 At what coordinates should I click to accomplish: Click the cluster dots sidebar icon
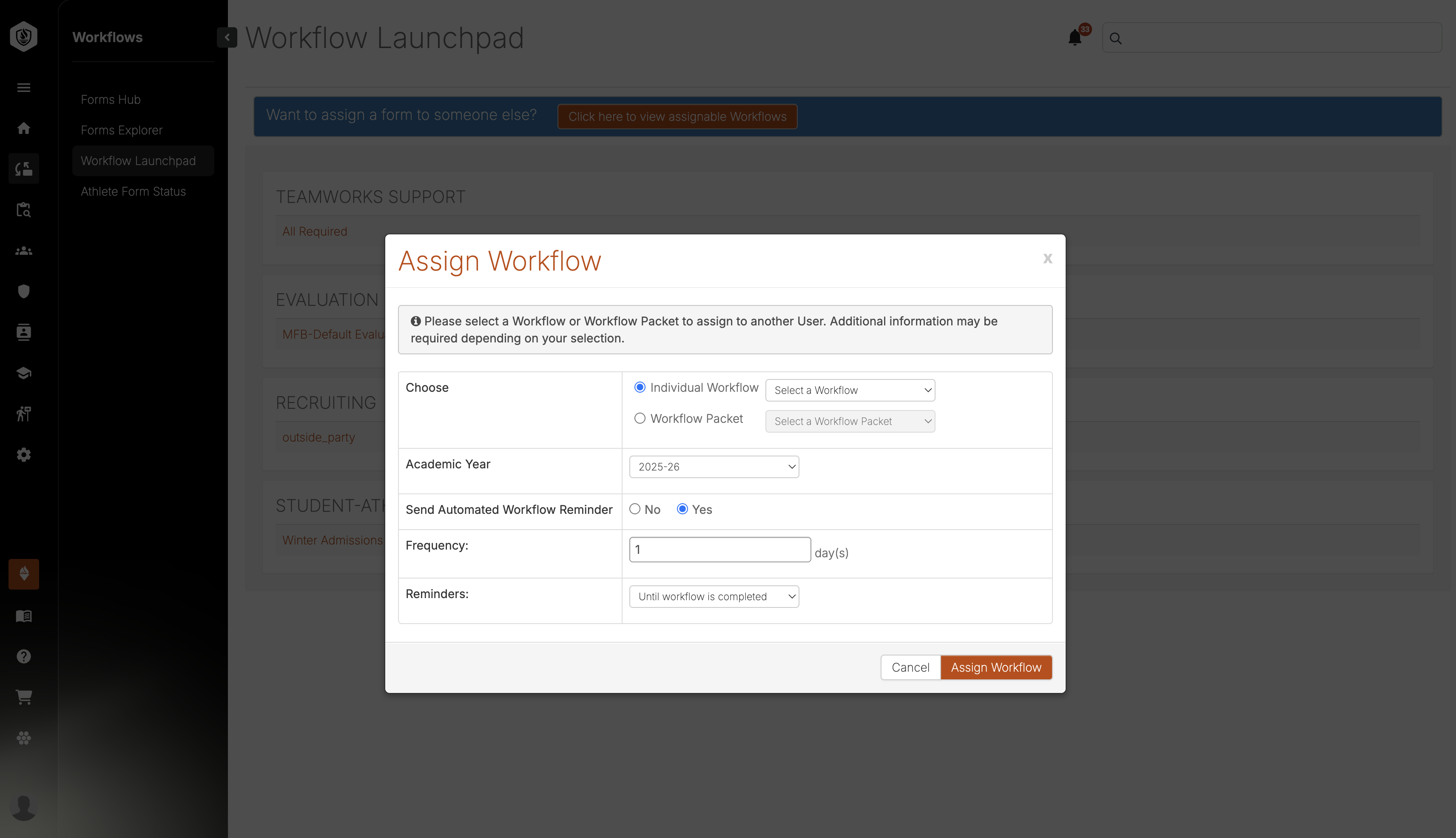click(23, 738)
